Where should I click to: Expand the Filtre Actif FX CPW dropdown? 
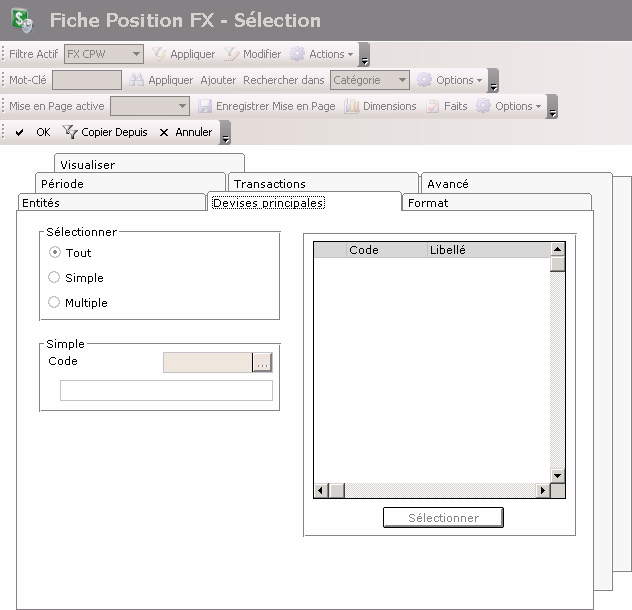(136, 54)
